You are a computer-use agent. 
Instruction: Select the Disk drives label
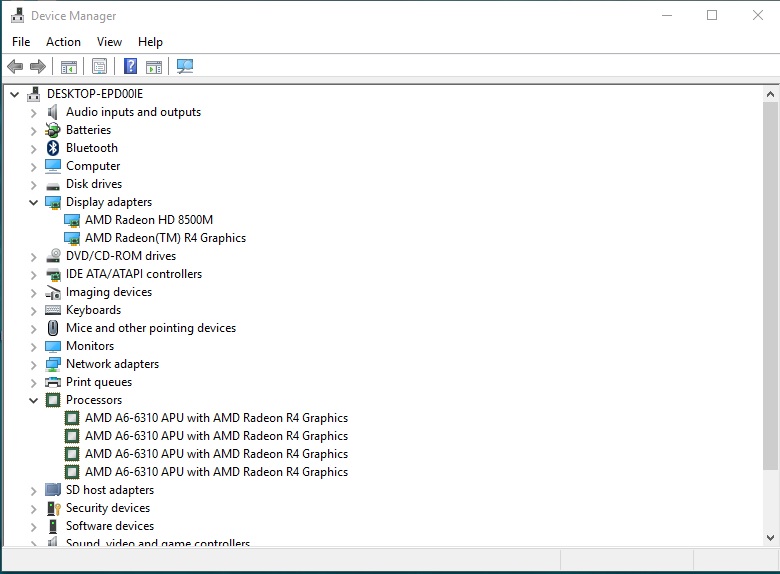pos(94,184)
